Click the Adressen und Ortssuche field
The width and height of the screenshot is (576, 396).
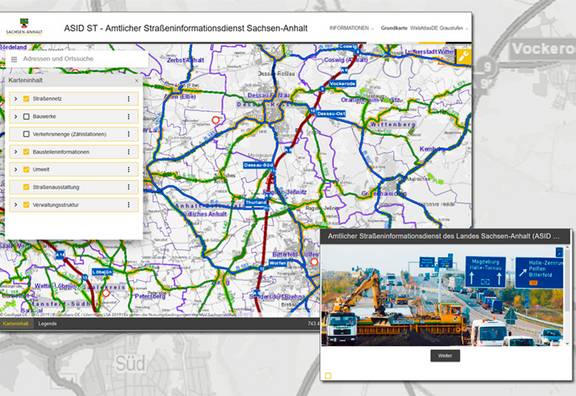tap(83, 59)
